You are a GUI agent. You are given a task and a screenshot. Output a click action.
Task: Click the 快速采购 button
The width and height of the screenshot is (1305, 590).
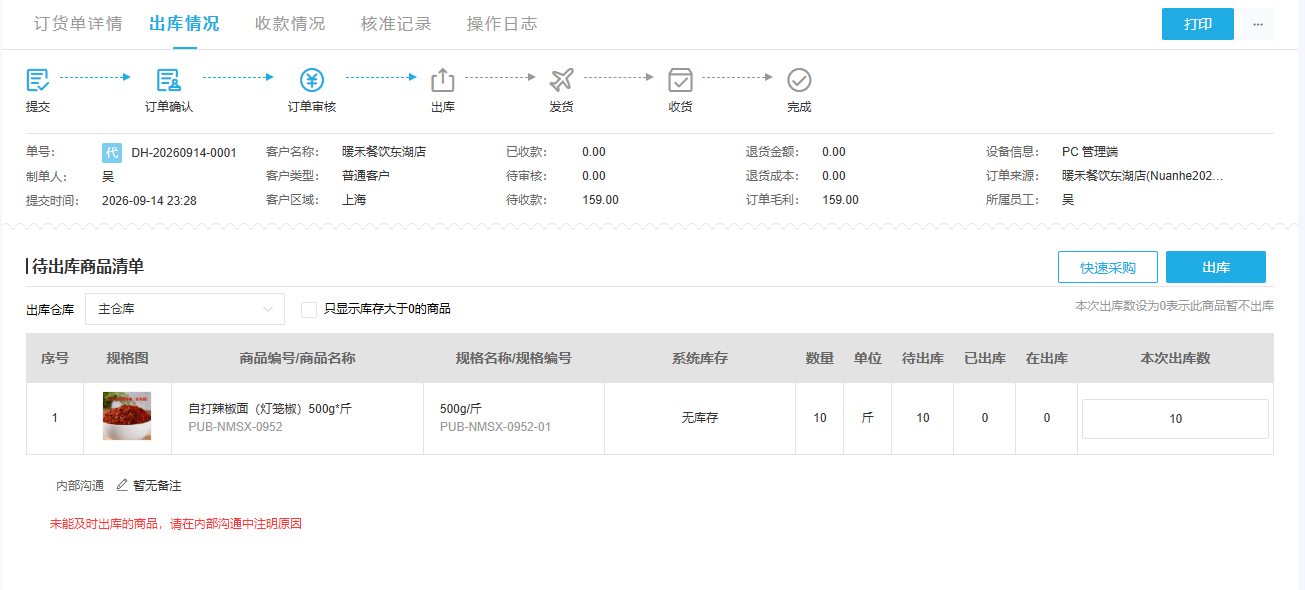tap(1108, 267)
